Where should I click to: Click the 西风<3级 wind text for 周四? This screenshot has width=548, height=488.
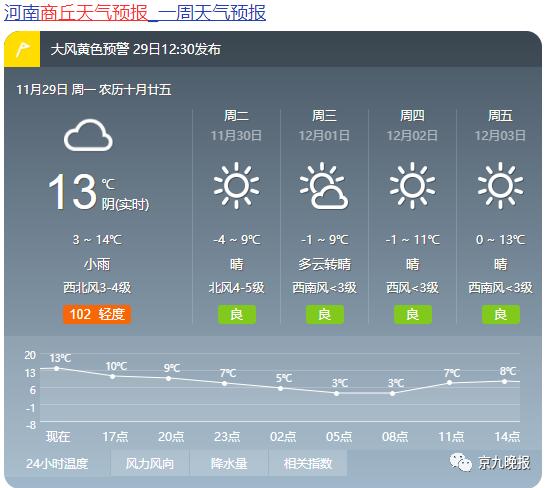[412, 288]
